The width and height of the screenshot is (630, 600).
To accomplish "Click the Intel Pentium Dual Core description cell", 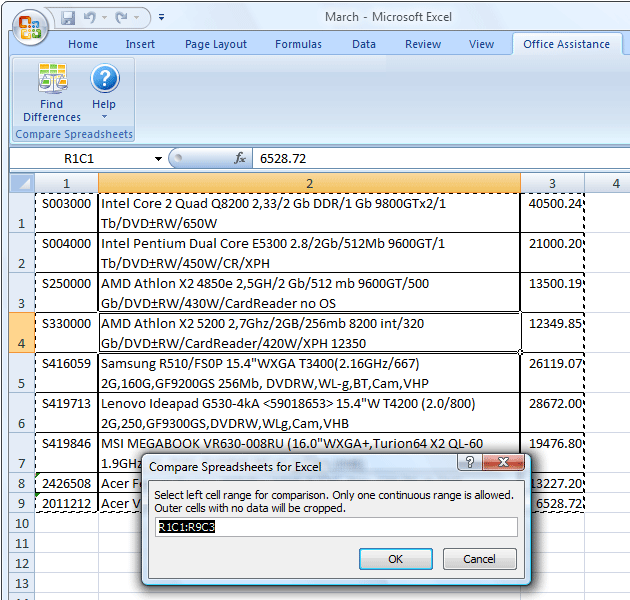I will pyautogui.click(x=309, y=253).
